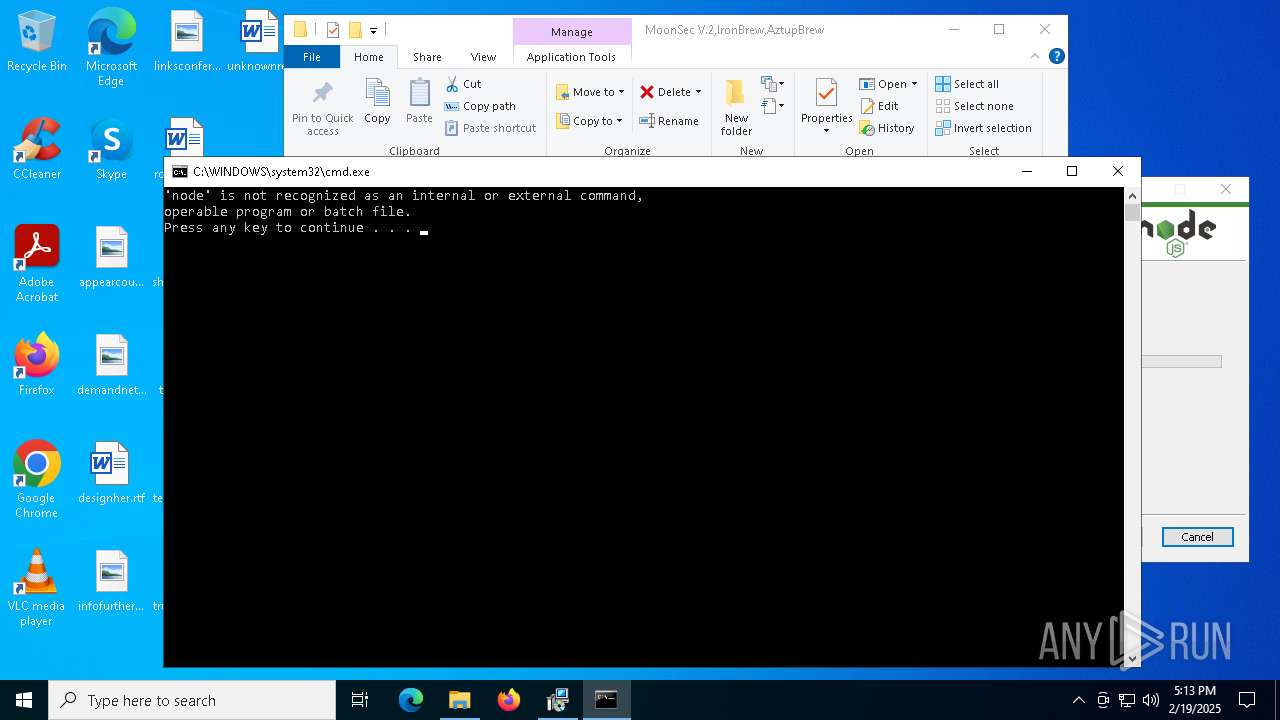Open File Explorer help icon
Image resolution: width=1280 pixels, height=720 pixels.
pyautogui.click(x=1056, y=57)
